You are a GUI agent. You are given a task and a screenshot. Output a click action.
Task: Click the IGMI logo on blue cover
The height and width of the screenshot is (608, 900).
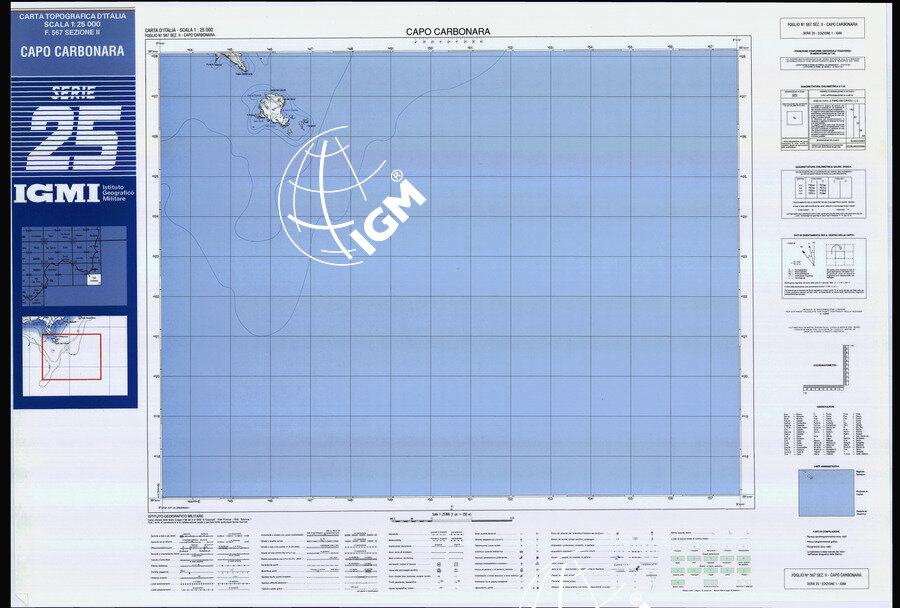[x=56, y=192]
